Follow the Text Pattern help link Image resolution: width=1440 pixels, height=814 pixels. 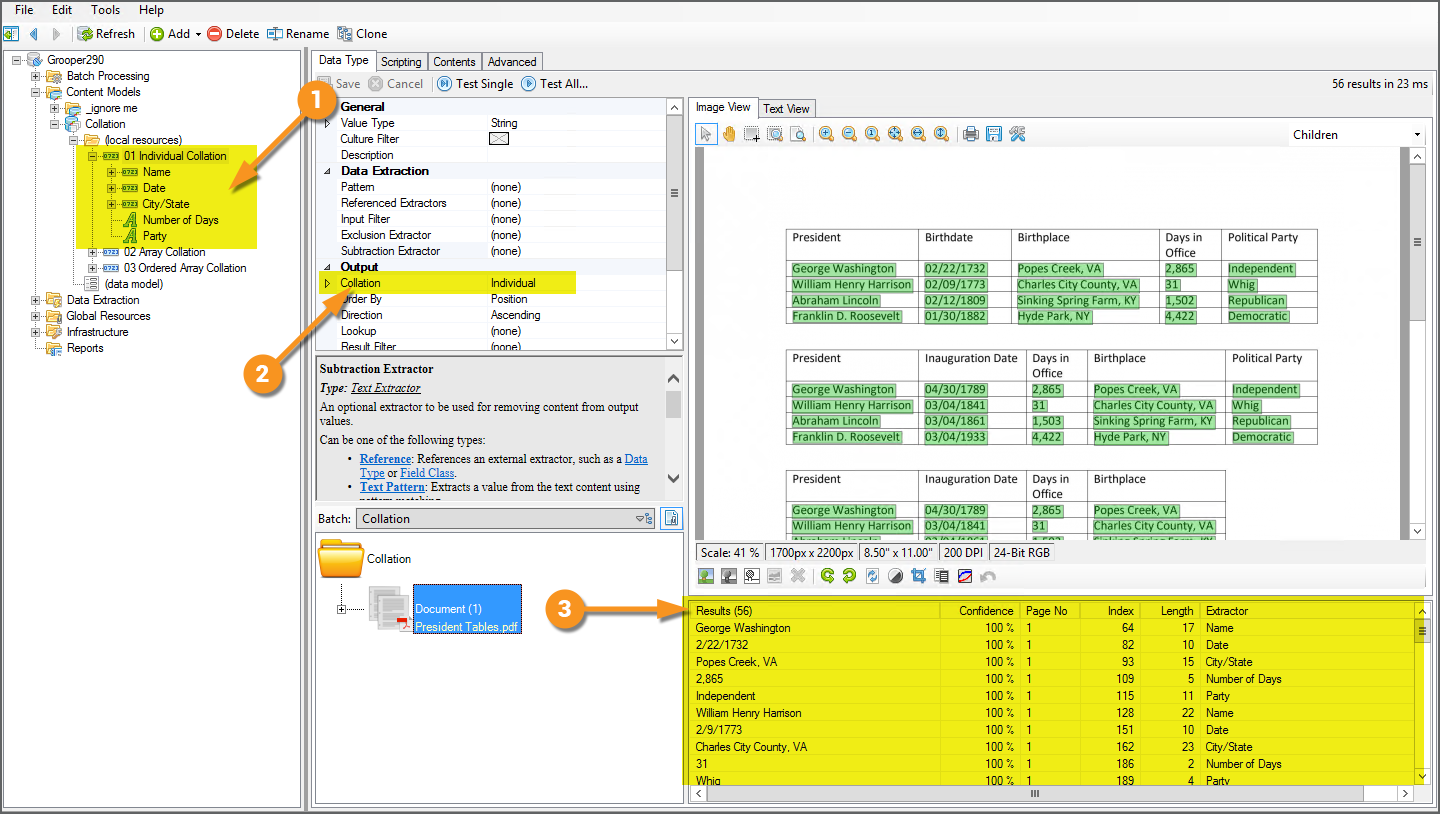tap(392, 487)
